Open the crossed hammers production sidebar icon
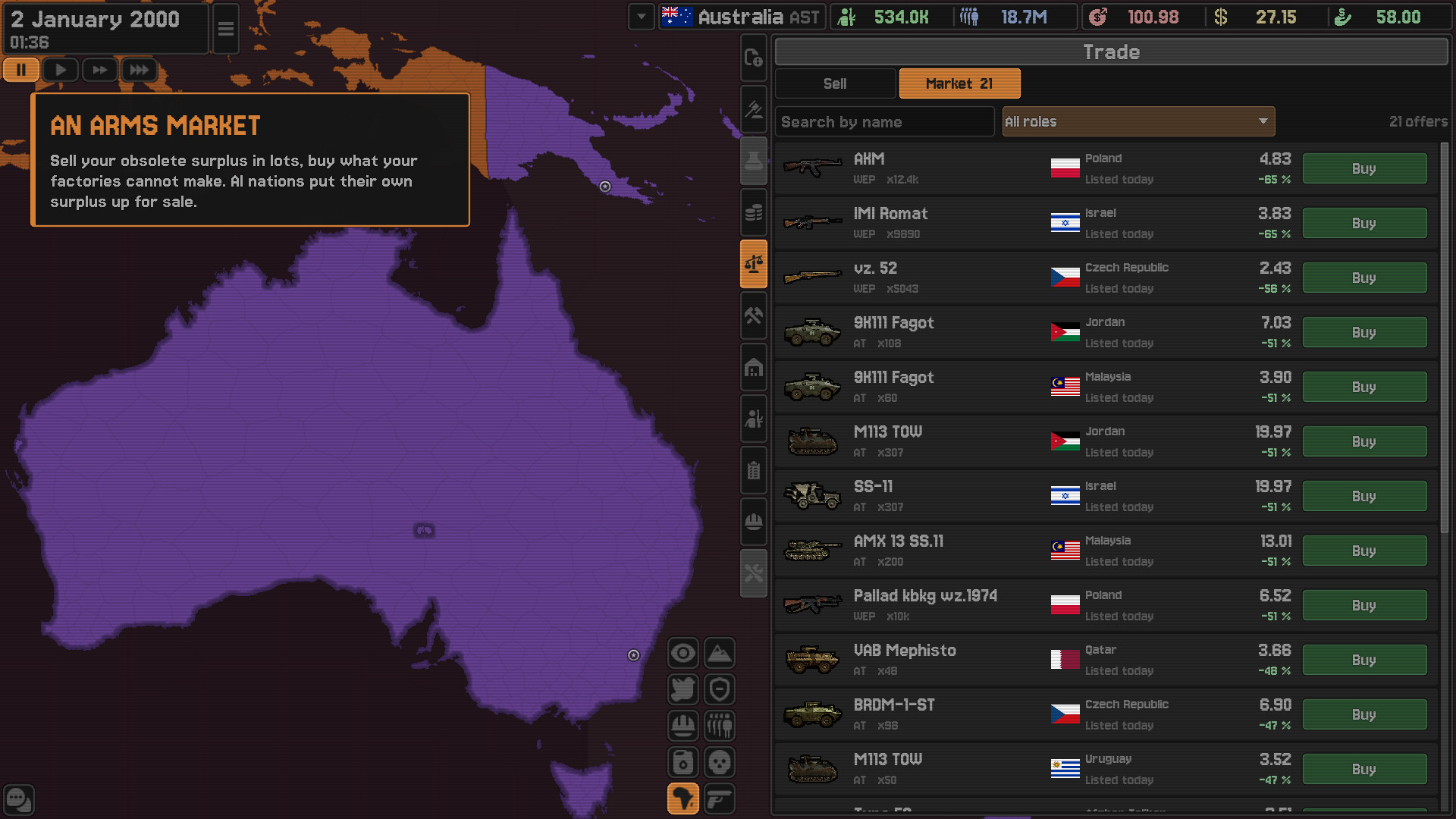 (x=754, y=315)
